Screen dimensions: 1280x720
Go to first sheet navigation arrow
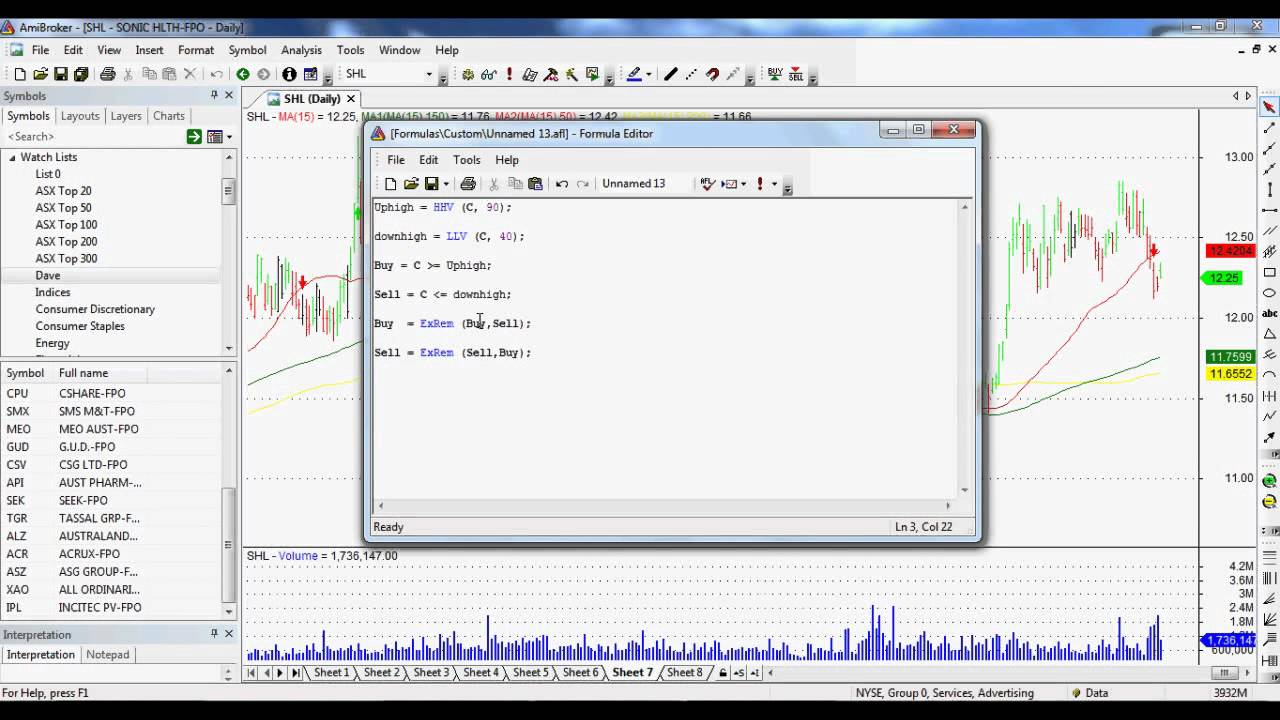point(251,673)
